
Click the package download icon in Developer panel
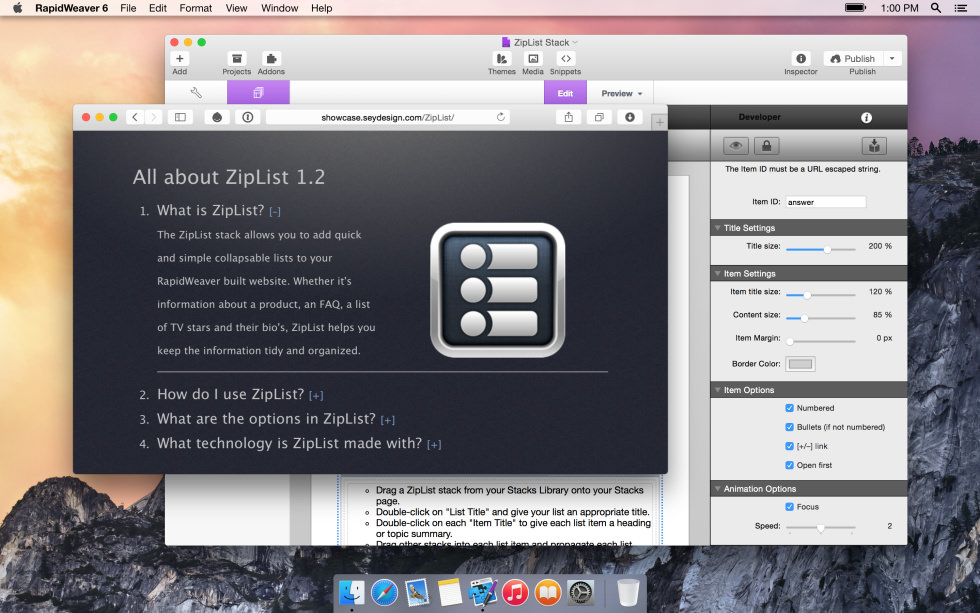pyautogui.click(x=874, y=146)
